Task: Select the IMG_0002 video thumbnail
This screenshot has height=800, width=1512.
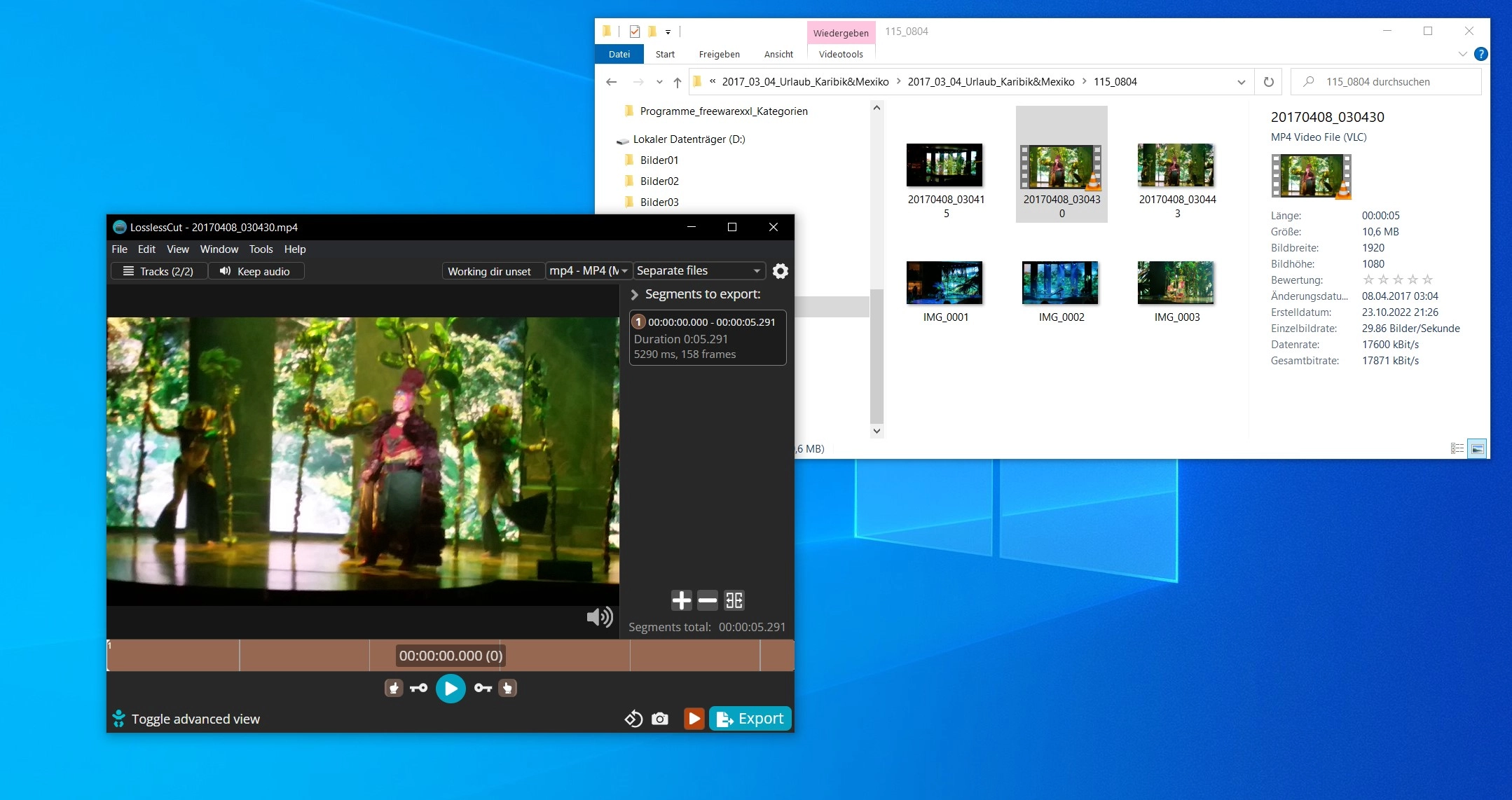Action: pos(1061,283)
